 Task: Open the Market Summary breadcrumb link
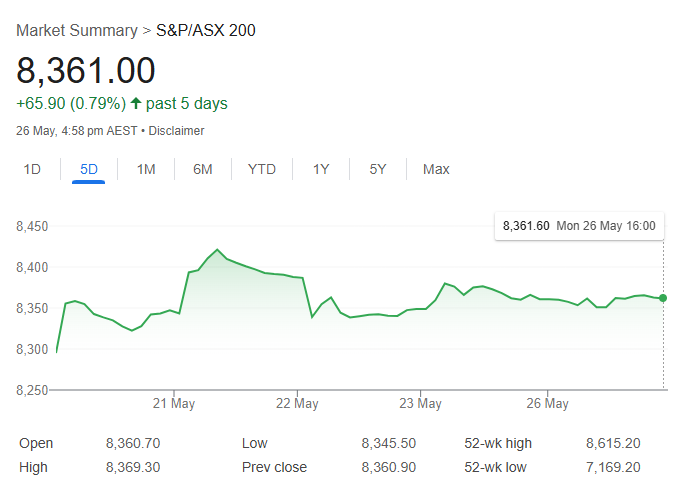pos(77,30)
